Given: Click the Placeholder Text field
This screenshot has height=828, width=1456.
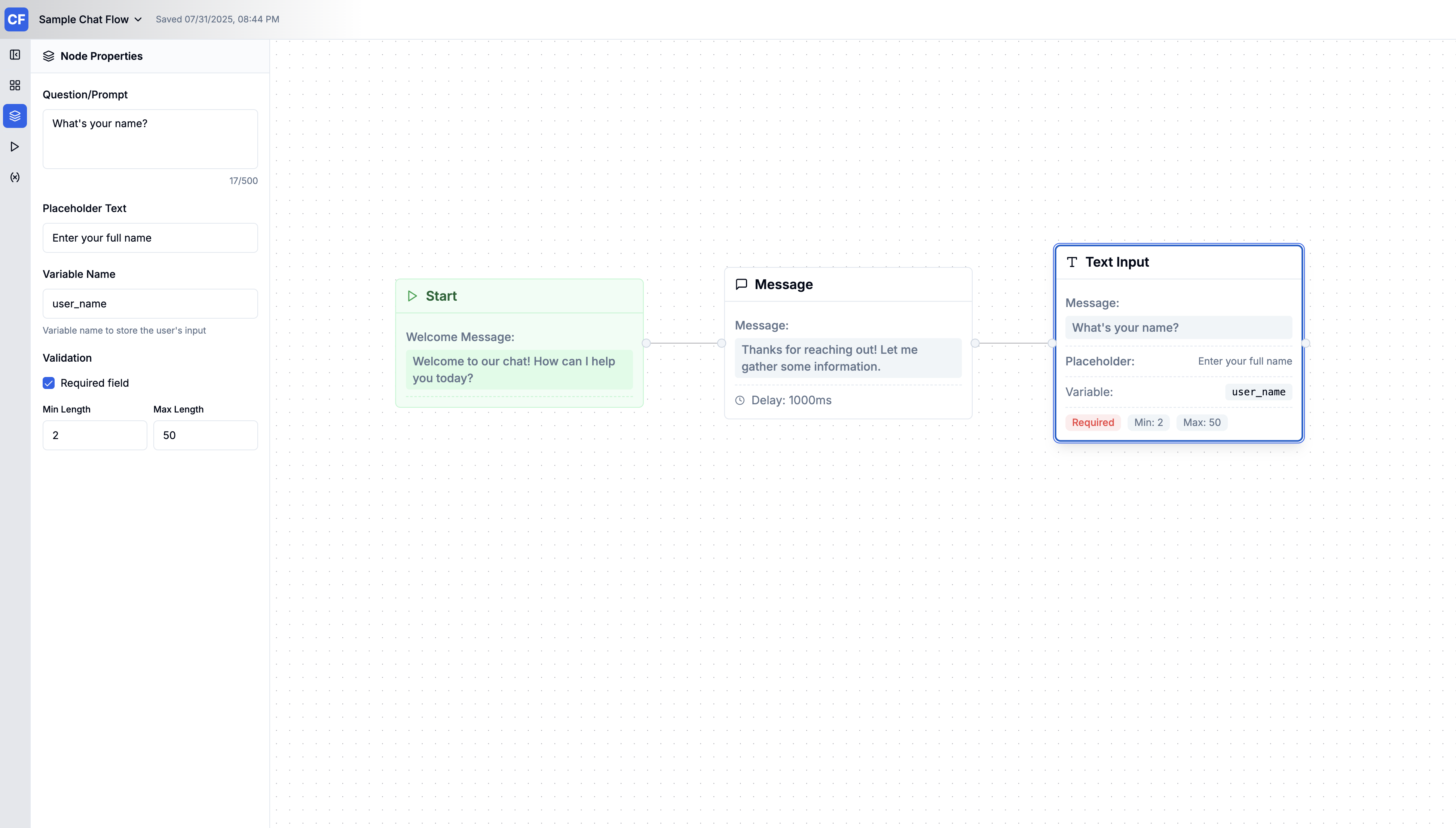Looking at the screenshot, I should click(x=150, y=238).
